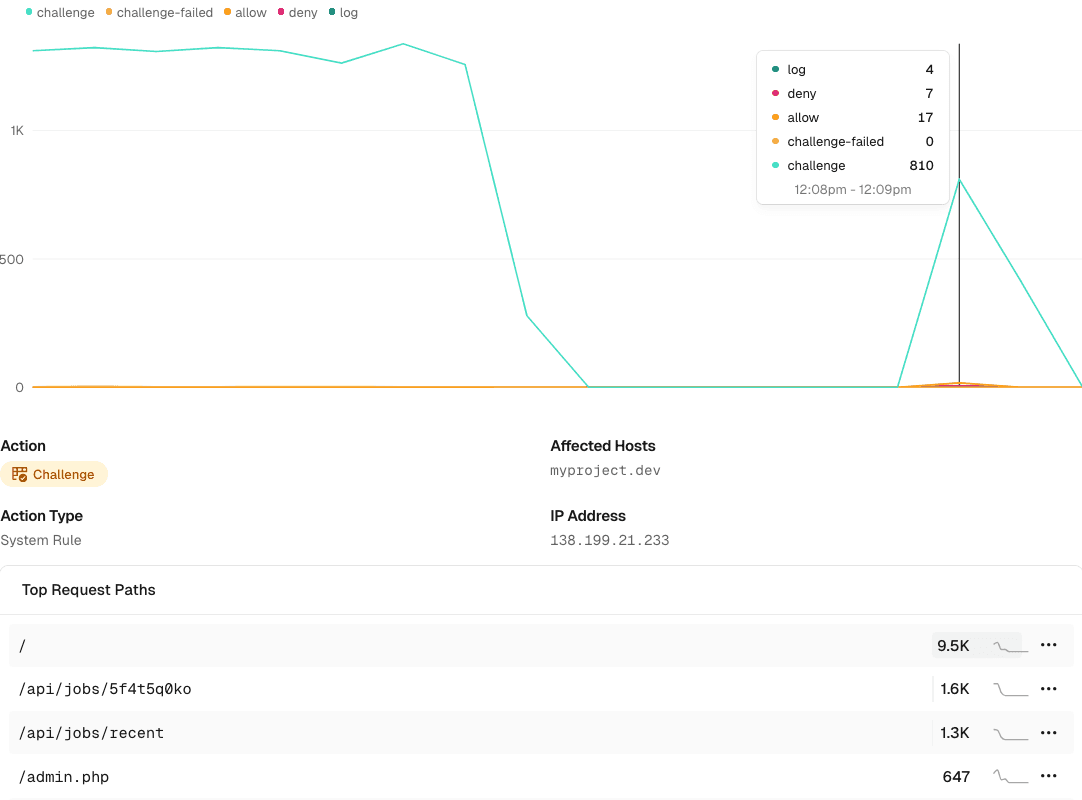Click the sparkline for /api/jobs/5f4t5q0ko
The height and width of the screenshot is (800, 1082).
tap(1010, 690)
